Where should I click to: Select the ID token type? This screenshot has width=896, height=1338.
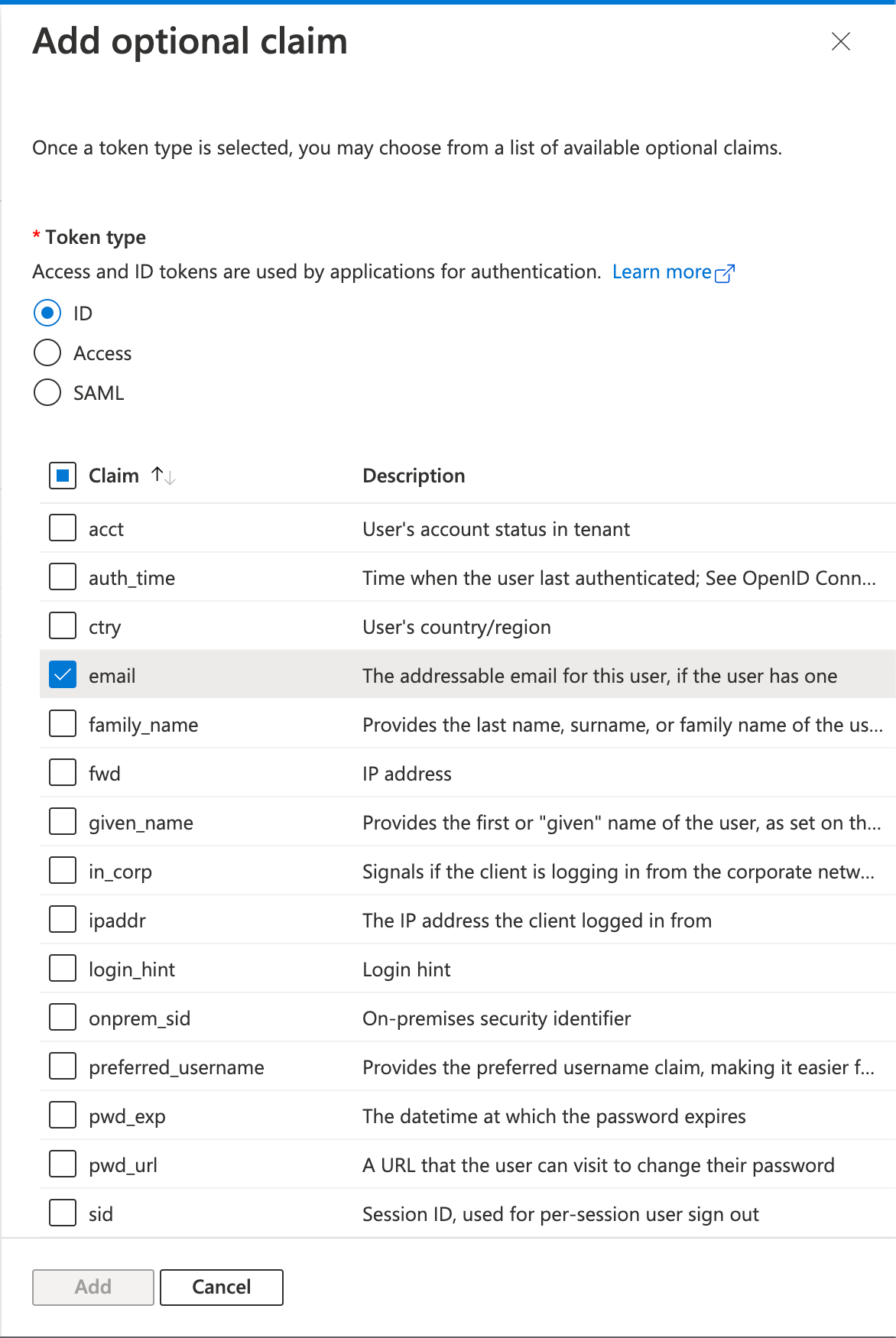pos(47,313)
